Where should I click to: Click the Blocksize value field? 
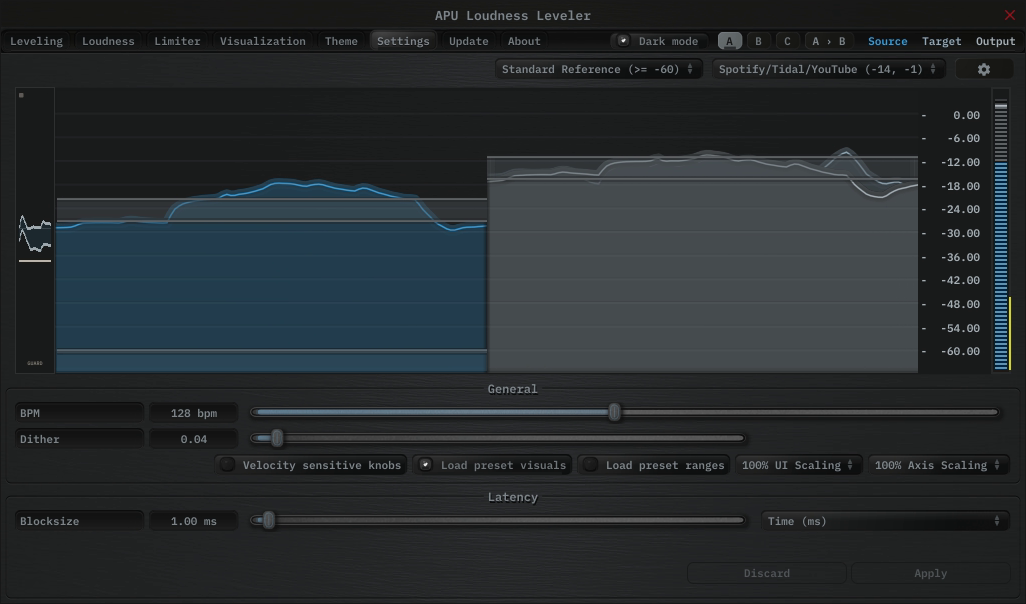tap(194, 521)
